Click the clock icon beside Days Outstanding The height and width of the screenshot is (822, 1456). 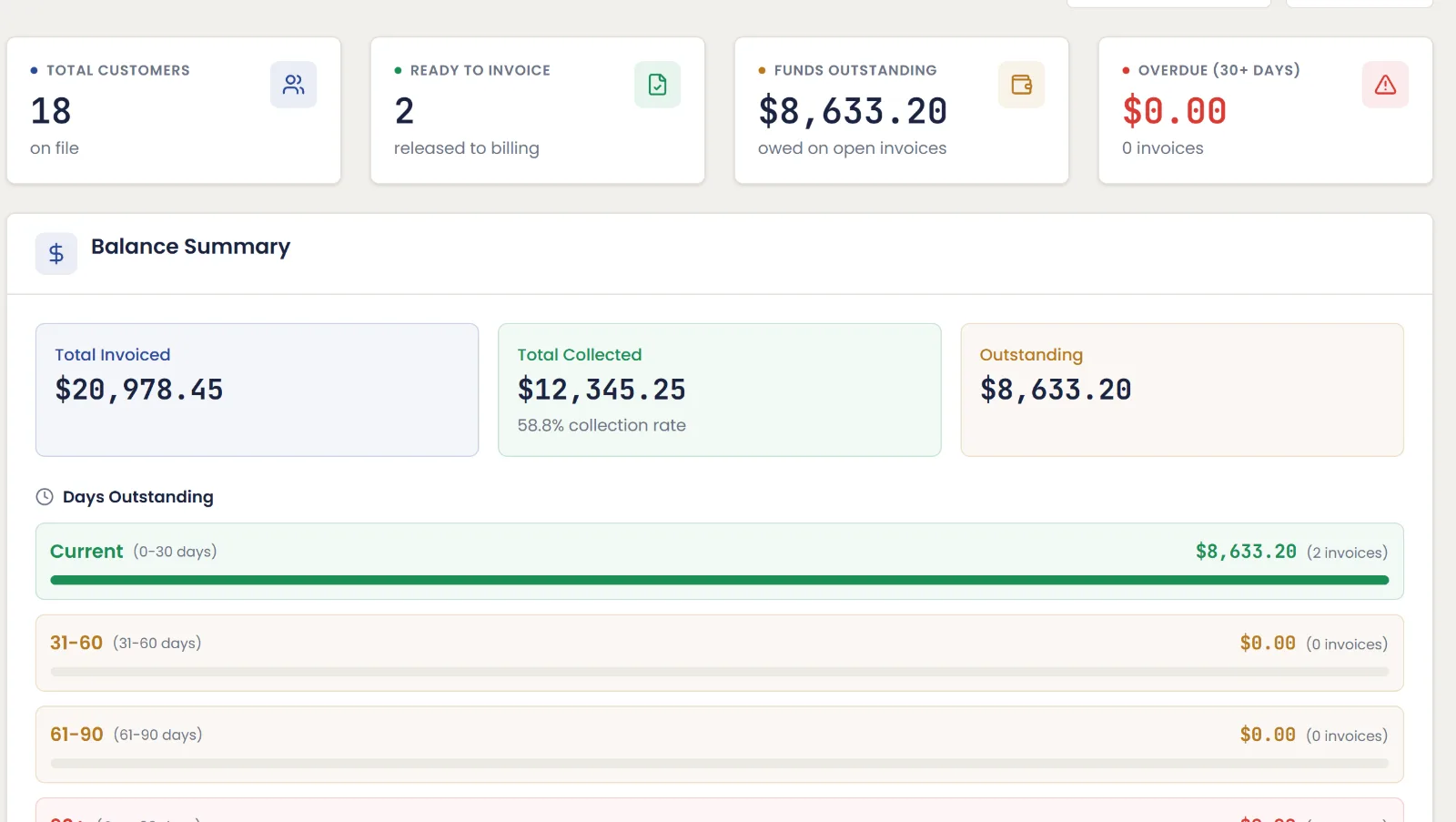tap(45, 497)
